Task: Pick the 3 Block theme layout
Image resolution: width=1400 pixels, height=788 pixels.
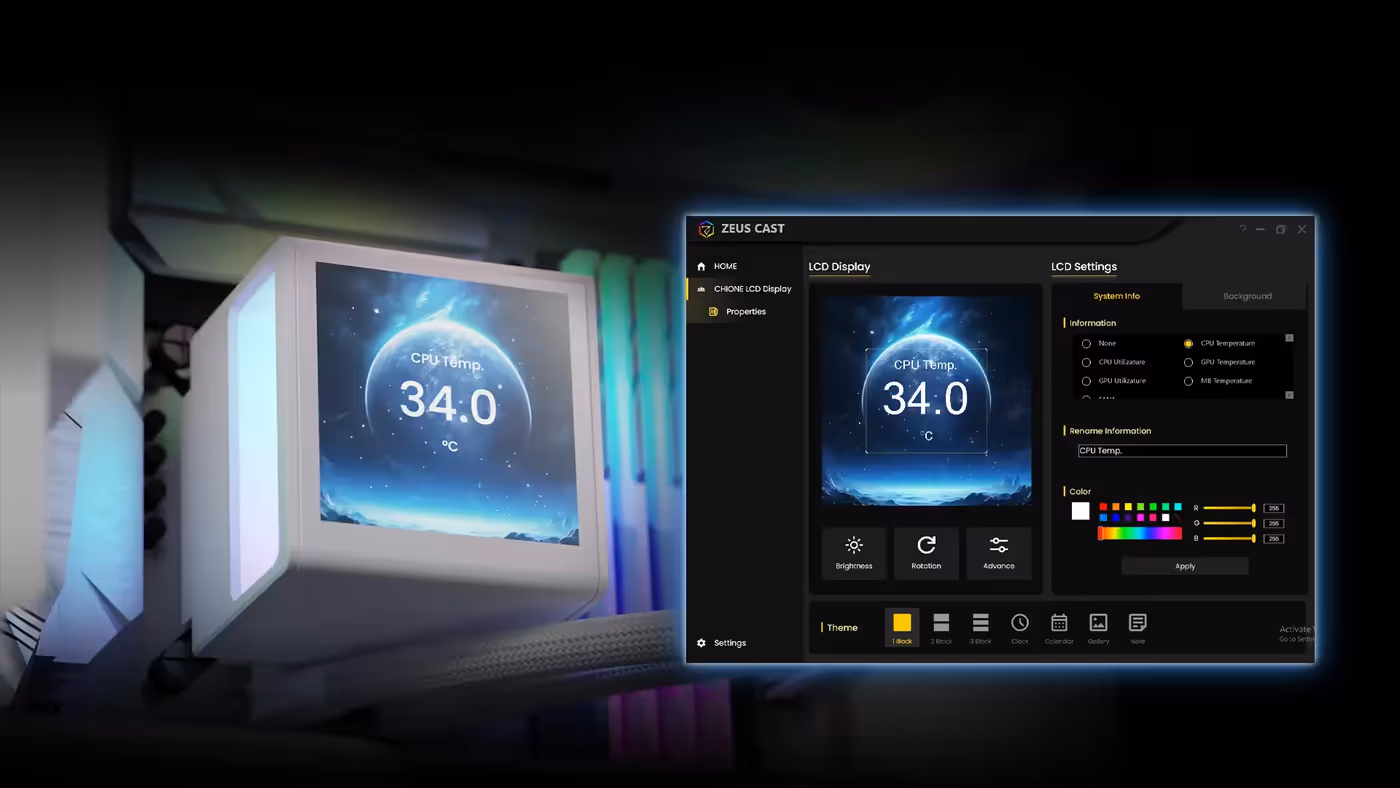Action: click(981, 627)
